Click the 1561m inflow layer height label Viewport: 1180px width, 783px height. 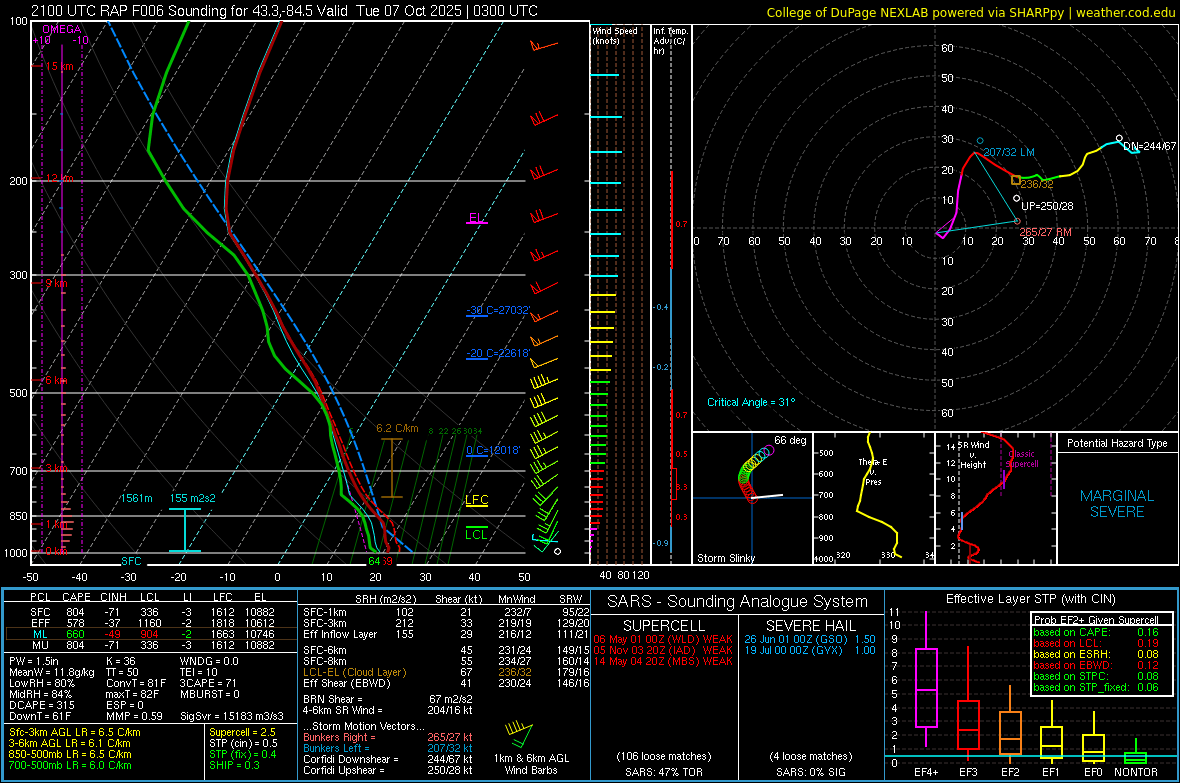coord(136,498)
